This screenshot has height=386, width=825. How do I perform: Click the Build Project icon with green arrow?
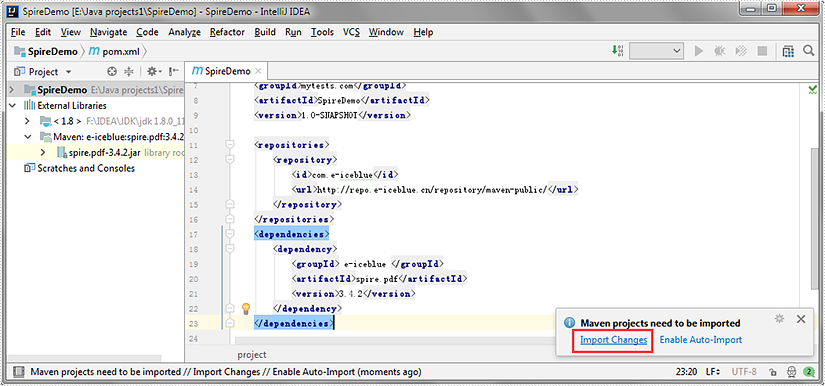click(618, 51)
